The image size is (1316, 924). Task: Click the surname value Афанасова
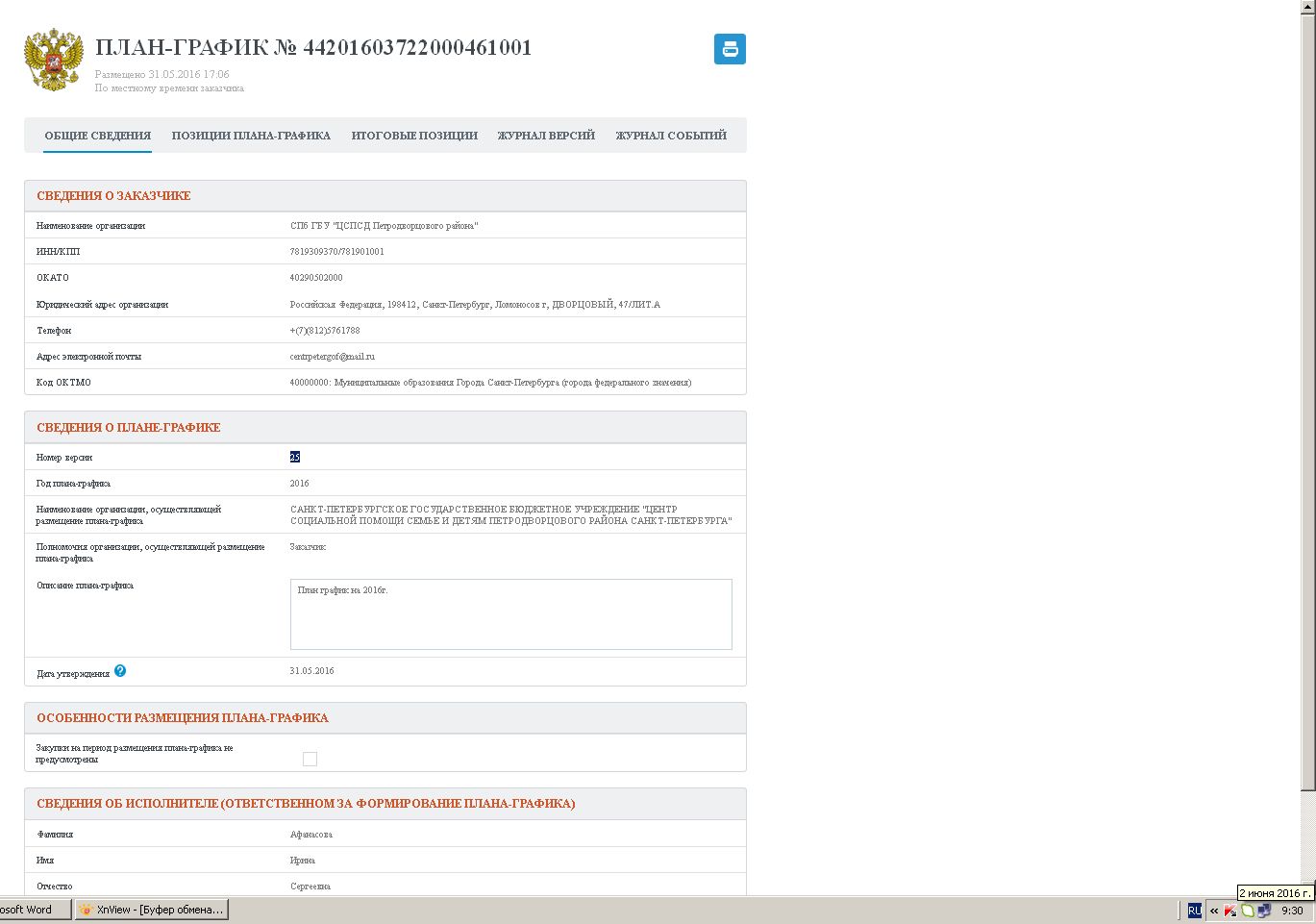click(x=311, y=835)
